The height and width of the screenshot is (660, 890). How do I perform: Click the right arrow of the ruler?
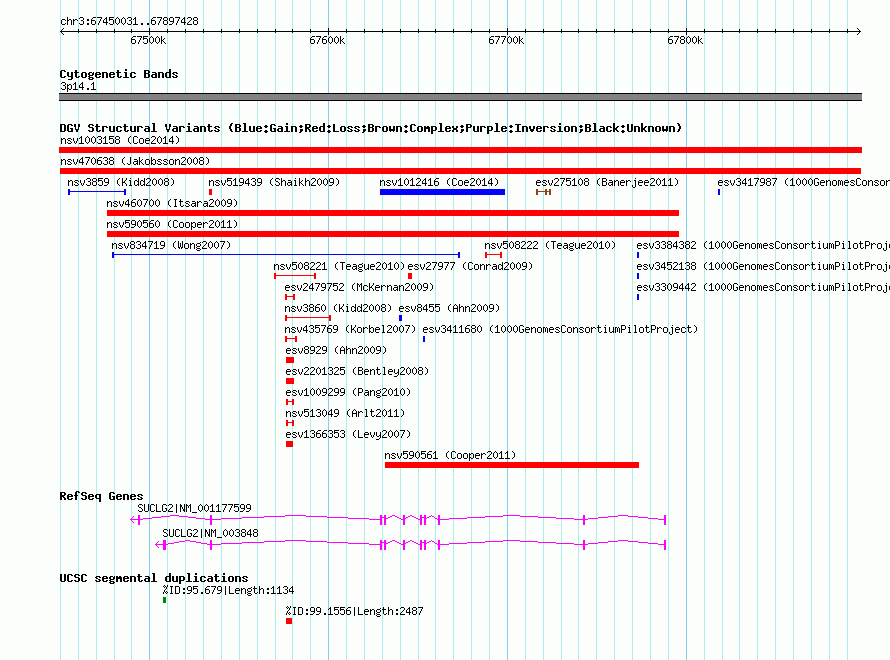click(858, 31)
